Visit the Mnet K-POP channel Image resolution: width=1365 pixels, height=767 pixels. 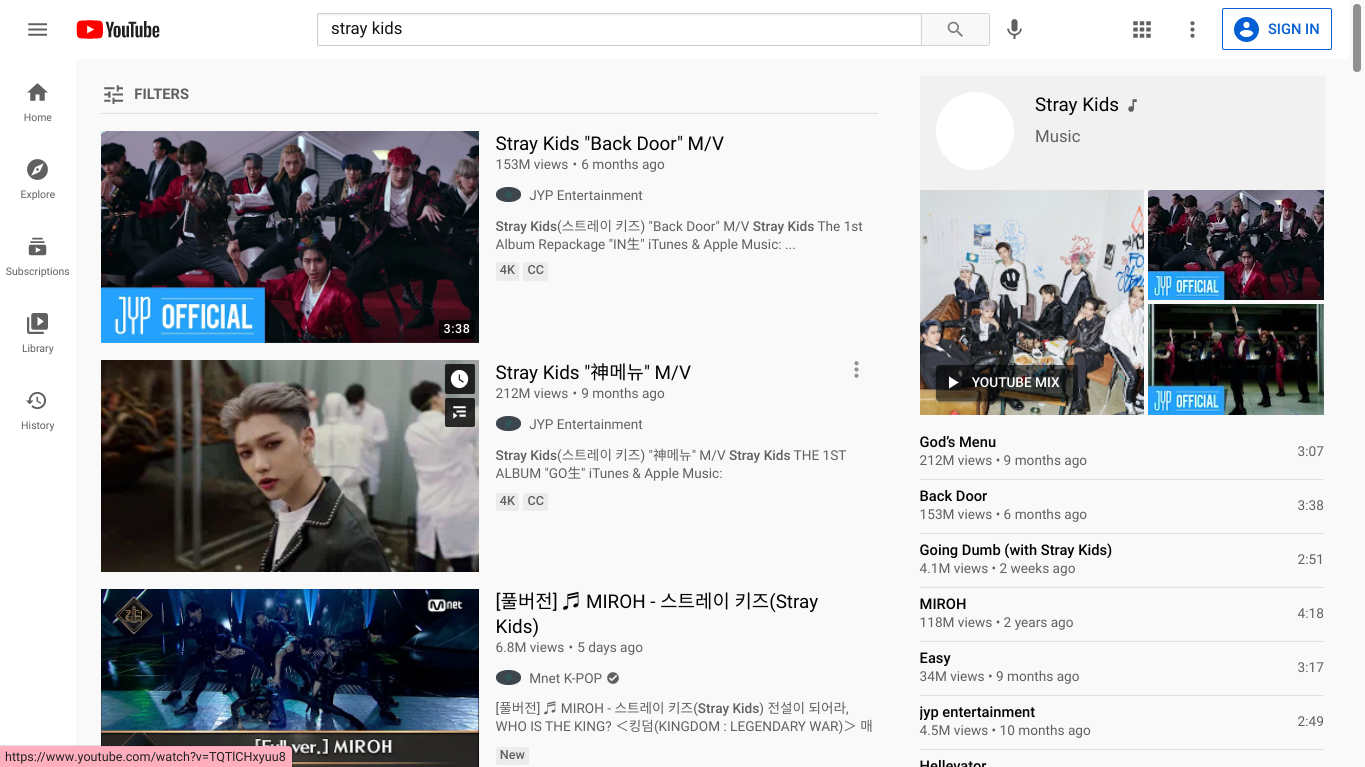pyautogui.click(x=566, y=678)
